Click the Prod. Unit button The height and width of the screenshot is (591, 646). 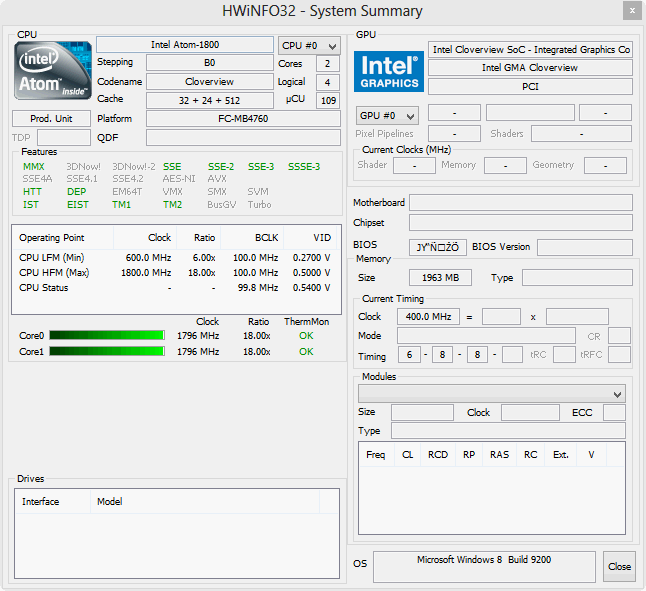(51, 118)
